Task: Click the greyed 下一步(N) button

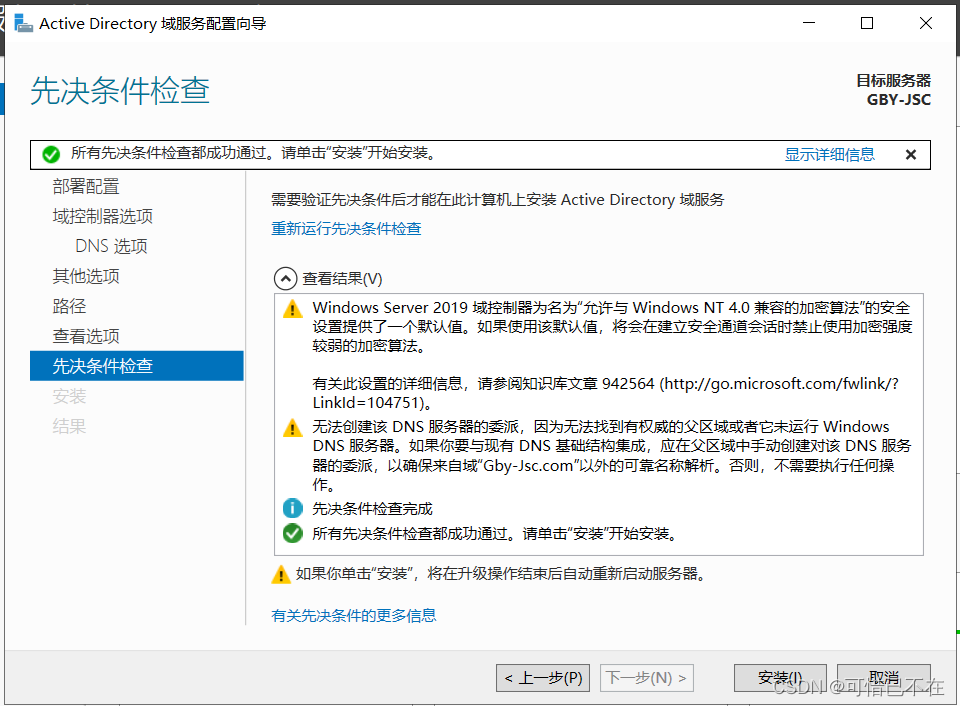Action: pyautogui.click(x=647, y=678)
